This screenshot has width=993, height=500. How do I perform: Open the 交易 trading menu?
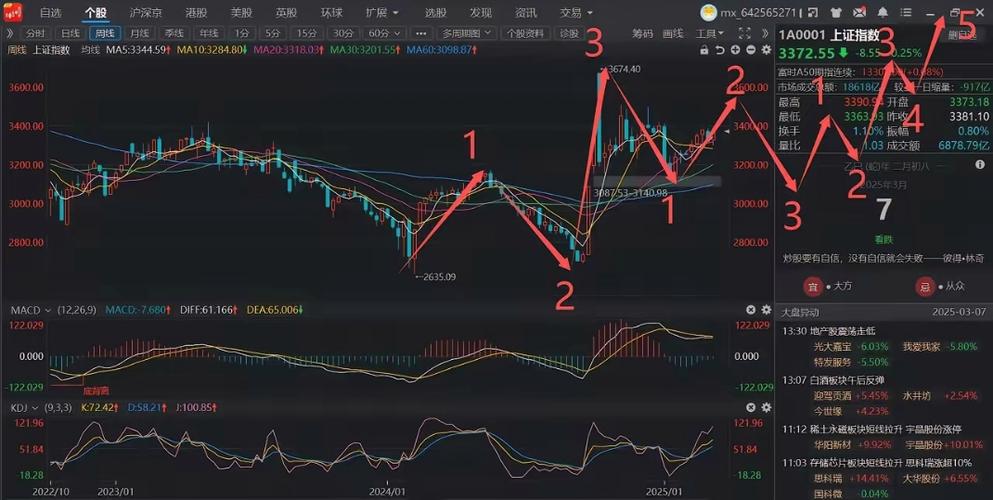click(575, 13)
